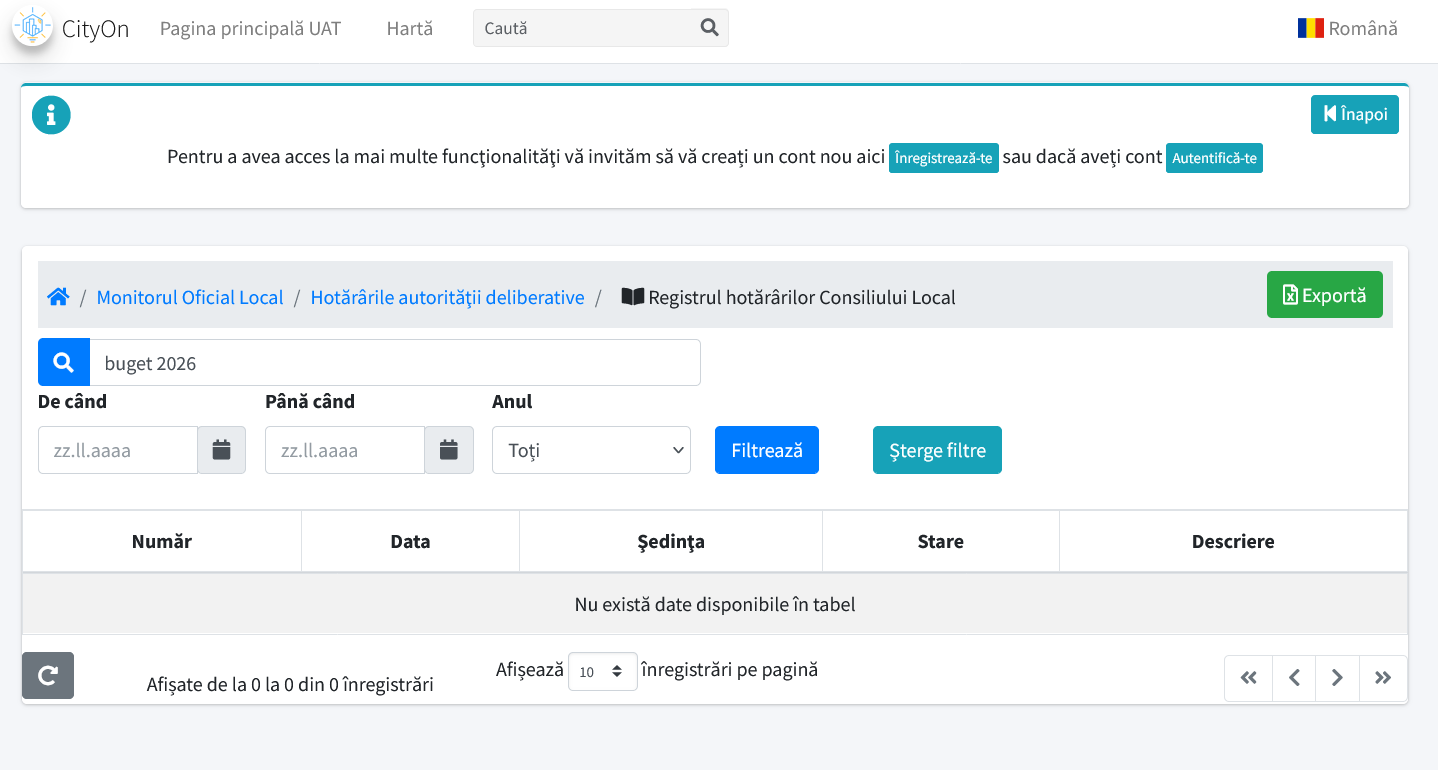
Task: Expand the Anul year dropdown
Action: click(591, 450)
